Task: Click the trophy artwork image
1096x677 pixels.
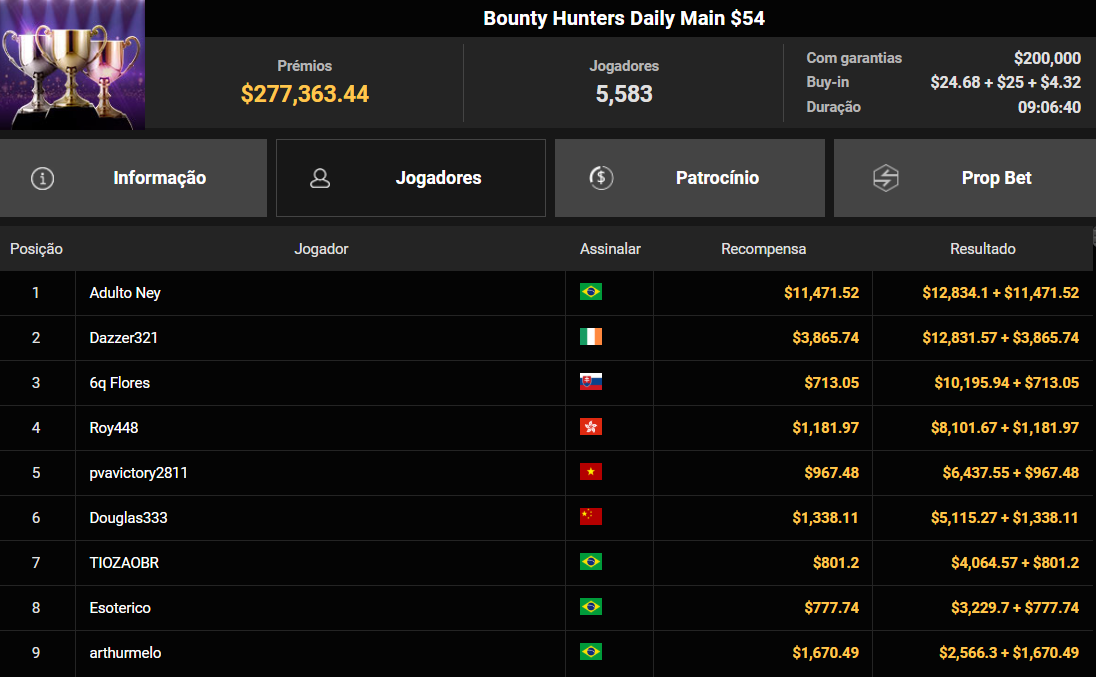Action: (x=72, y=65)
